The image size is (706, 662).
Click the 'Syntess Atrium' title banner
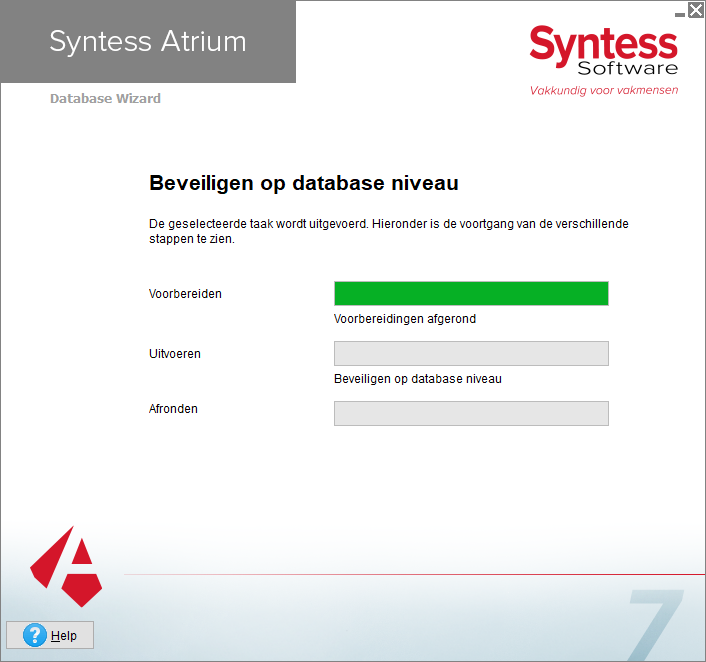click(148, 41)
